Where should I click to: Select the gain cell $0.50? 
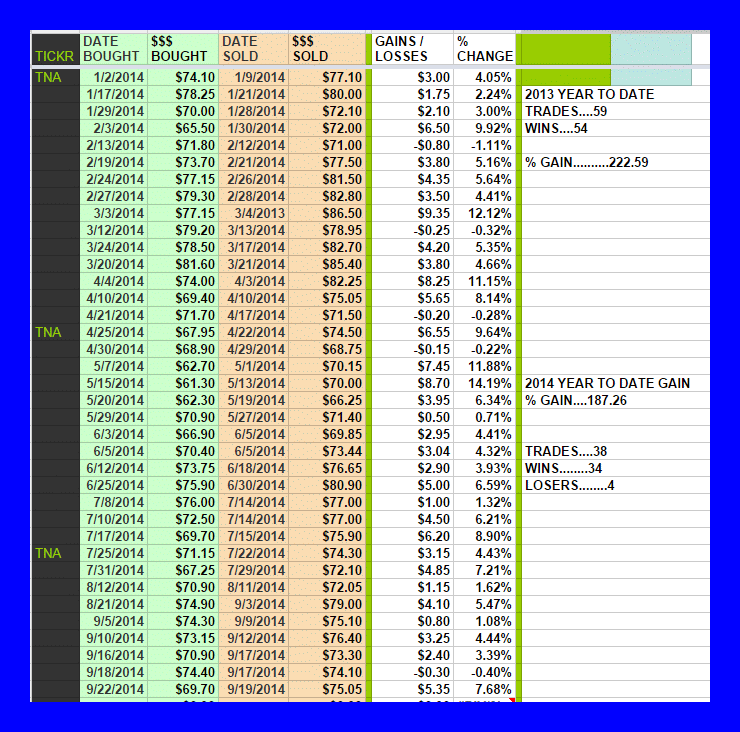click(x=412, y=417)
